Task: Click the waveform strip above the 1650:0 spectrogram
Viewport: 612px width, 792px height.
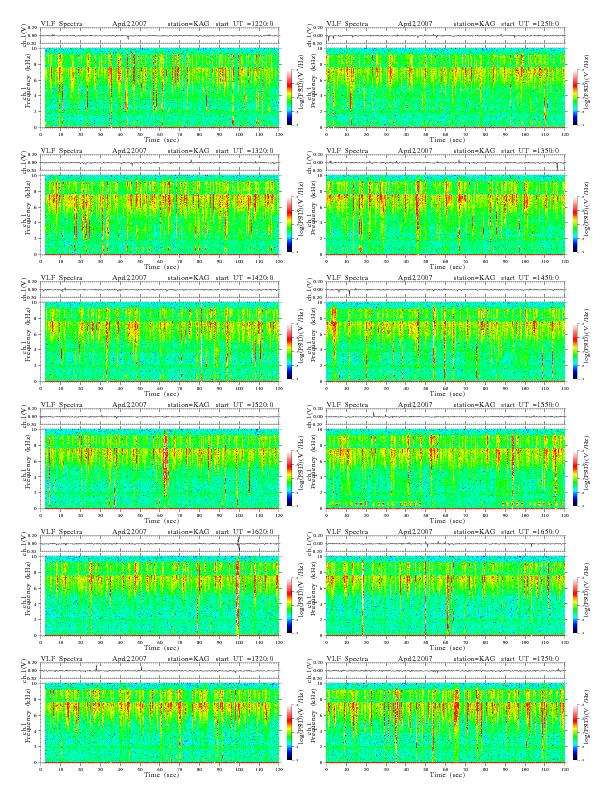Action: click(445, 544)
